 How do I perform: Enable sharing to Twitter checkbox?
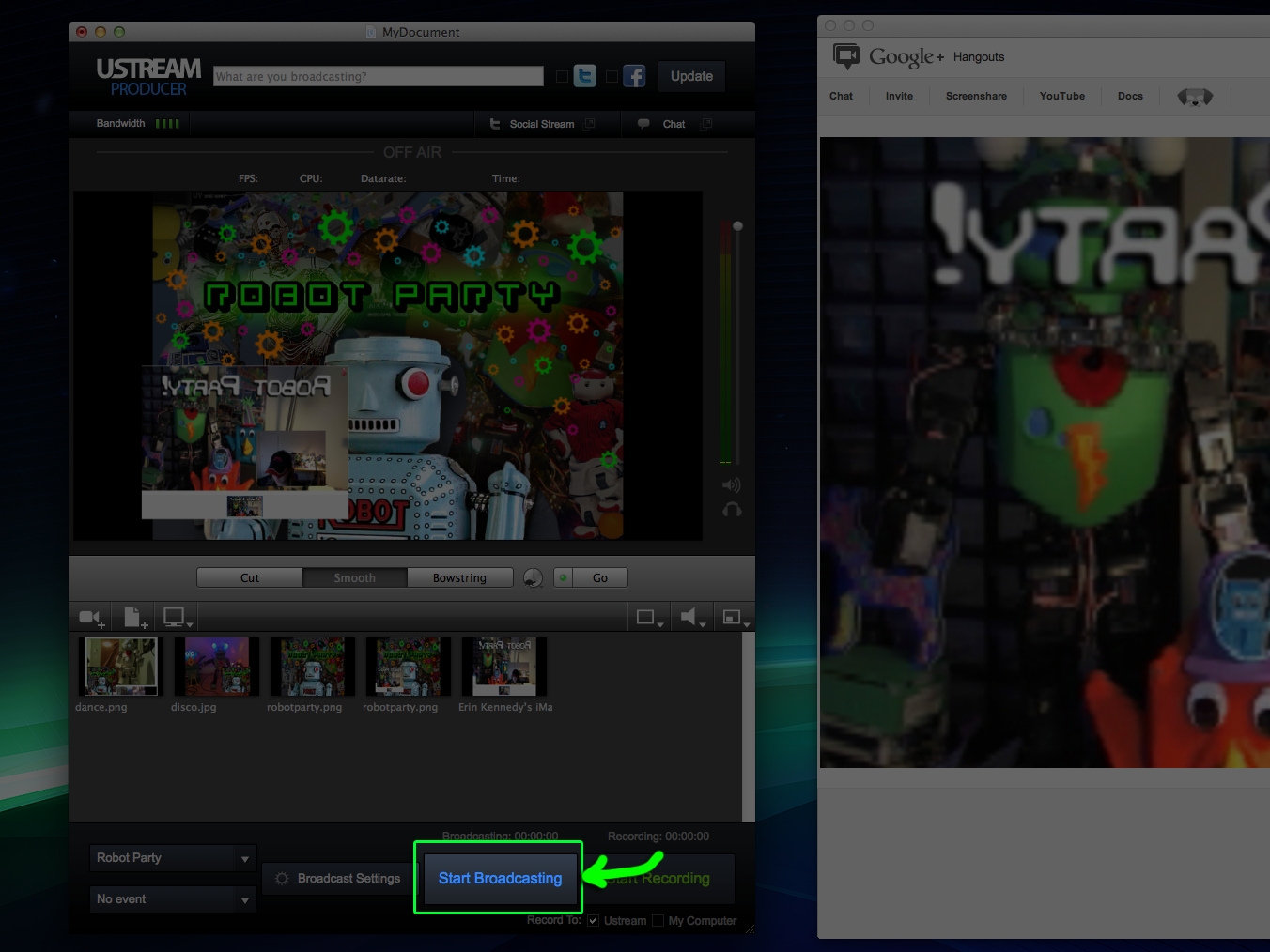click(x=562, y=76)
